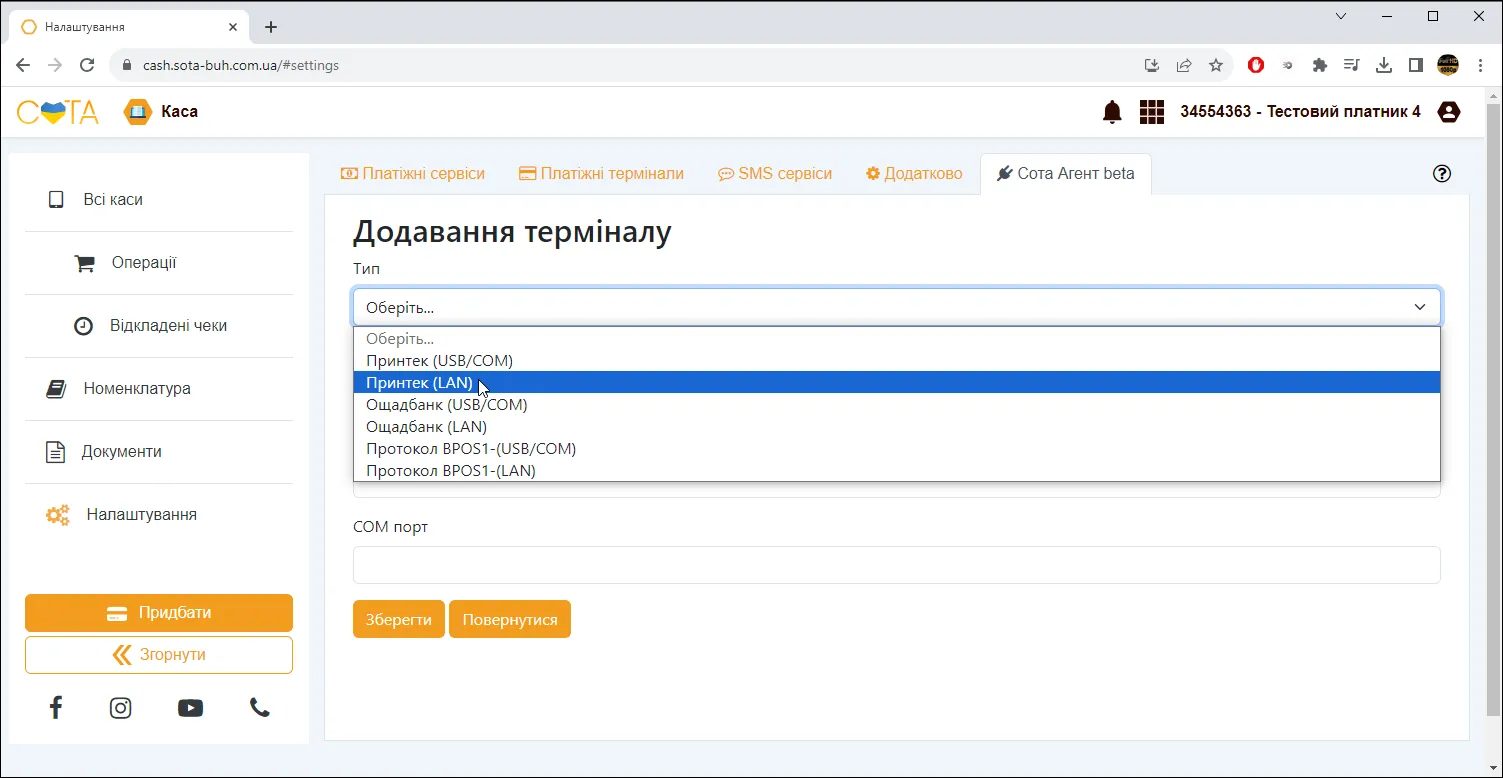Open the notifications bell icon

tap(1112, 112)
